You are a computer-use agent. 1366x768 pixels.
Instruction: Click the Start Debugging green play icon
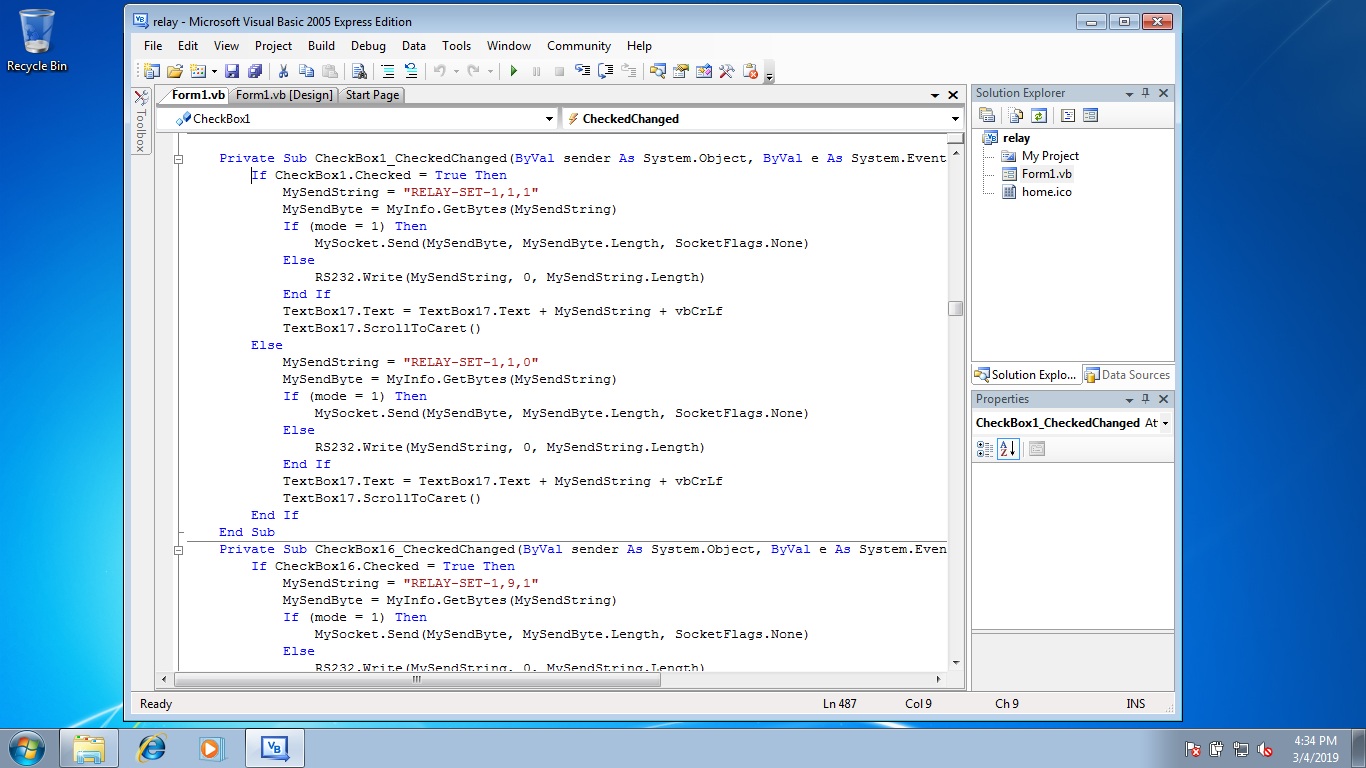[x=514, y=71]
